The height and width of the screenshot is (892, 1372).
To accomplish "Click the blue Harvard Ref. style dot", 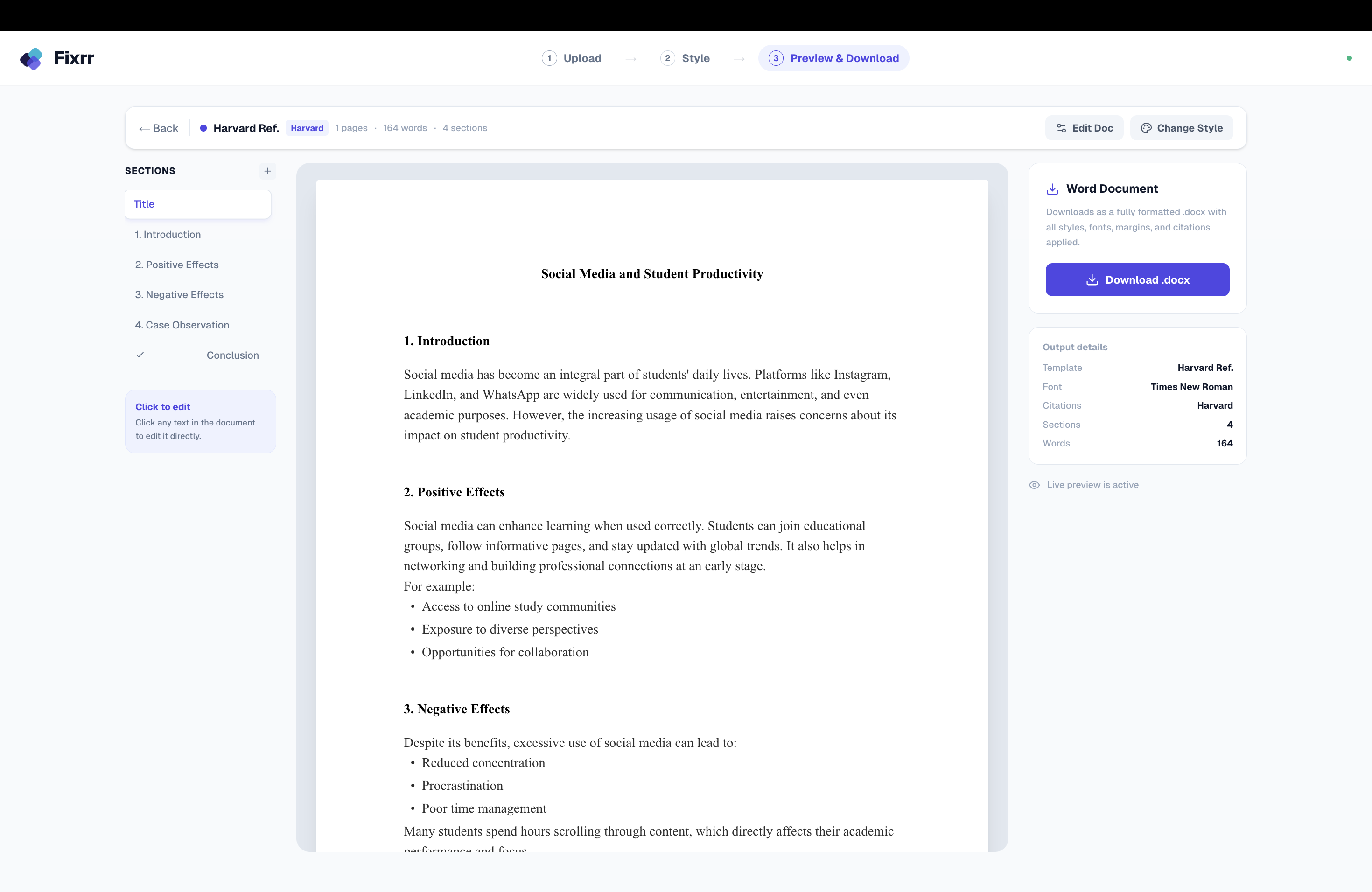I will coord(203,128).
